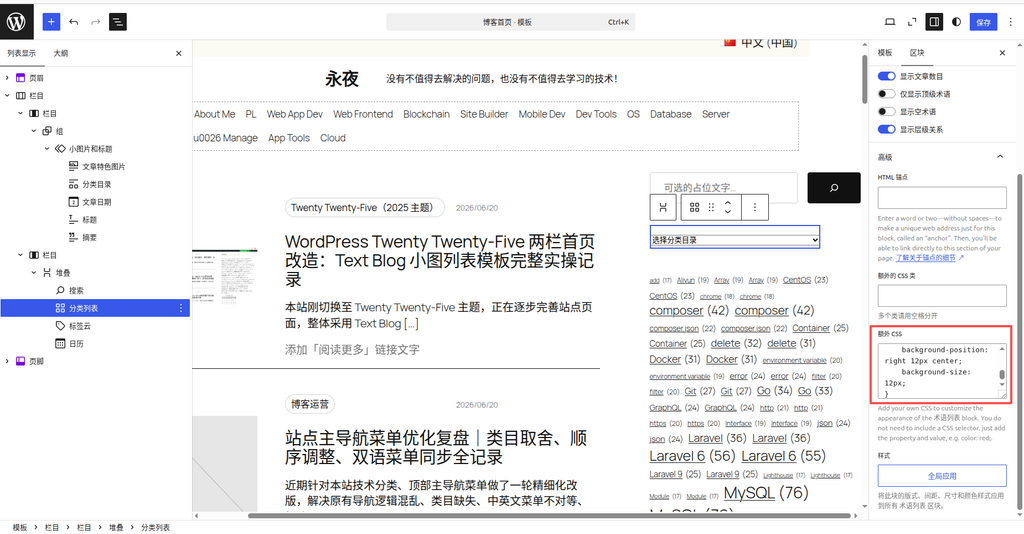Click the 堆叠 breadcrumb item

116,527
